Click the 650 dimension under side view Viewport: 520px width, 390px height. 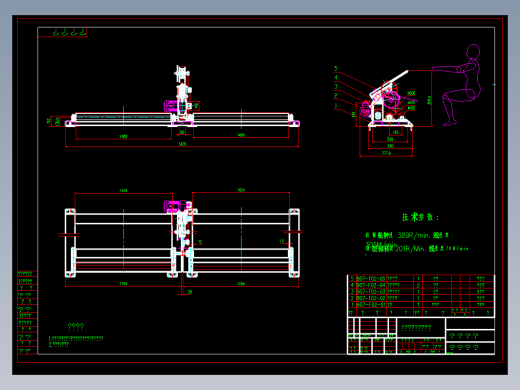[x=390, y=146]
